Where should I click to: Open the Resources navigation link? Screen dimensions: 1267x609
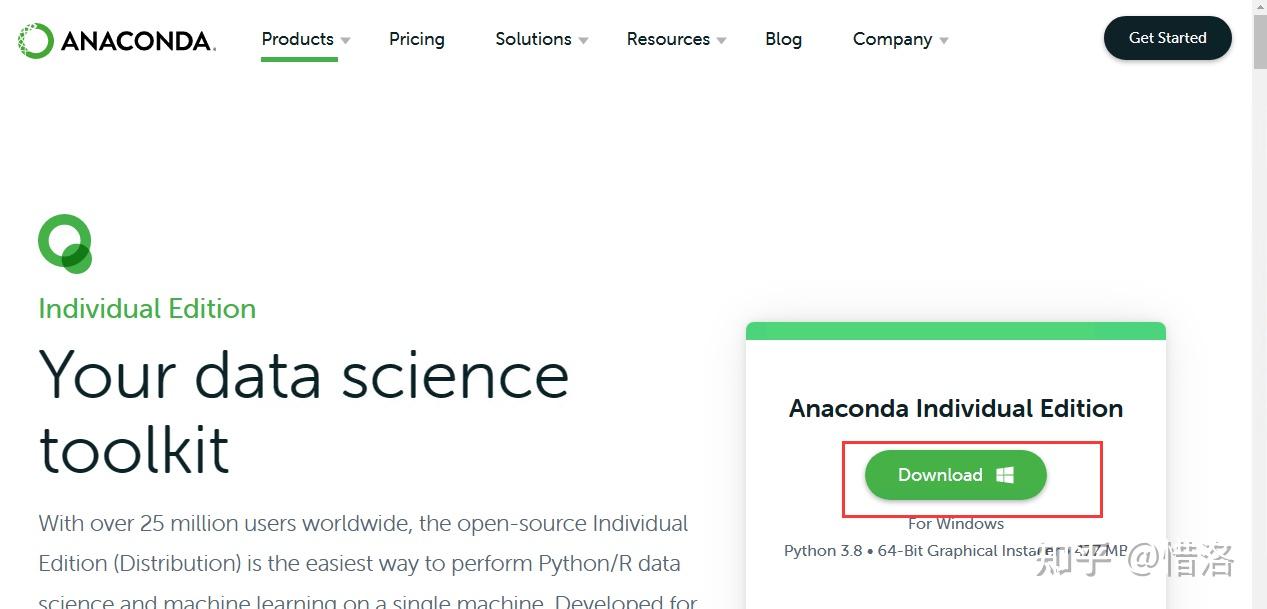coord(668,39)
